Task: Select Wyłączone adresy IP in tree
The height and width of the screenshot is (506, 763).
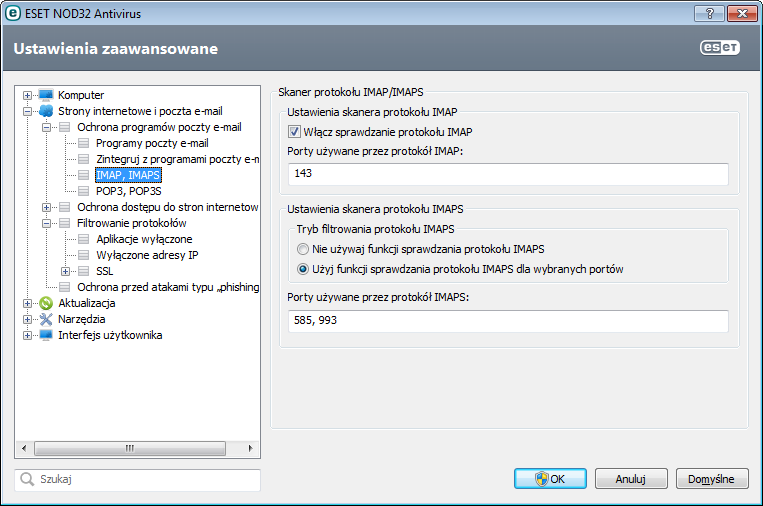Action: (147, 255)
